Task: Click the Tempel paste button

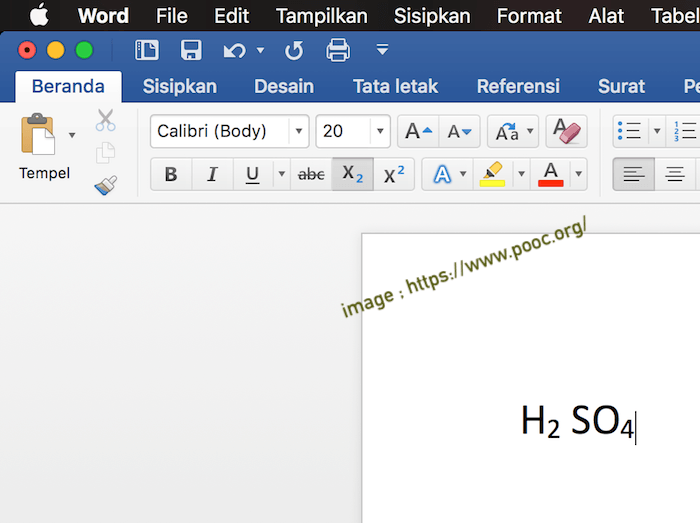Action: [x=44, y=146]
